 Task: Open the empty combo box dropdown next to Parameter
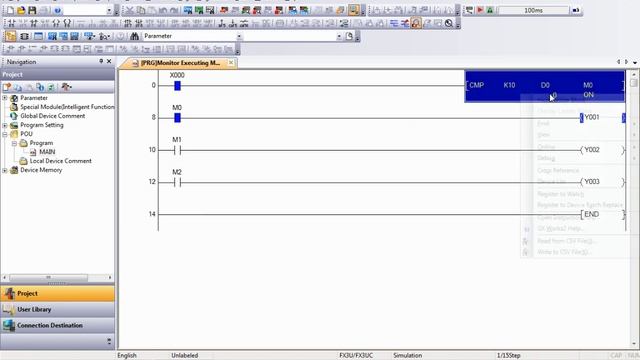pyautogui.click(x=339, y=36)
